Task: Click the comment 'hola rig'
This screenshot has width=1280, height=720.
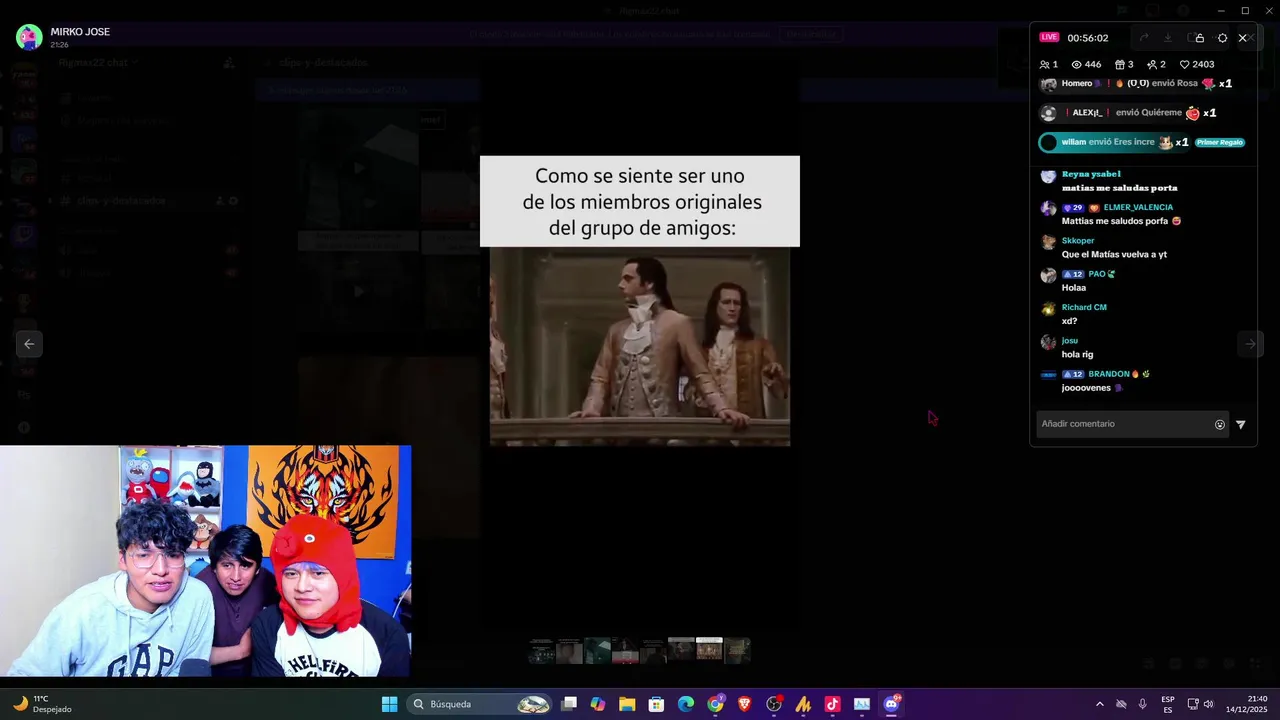Action: click(1077, 354)
